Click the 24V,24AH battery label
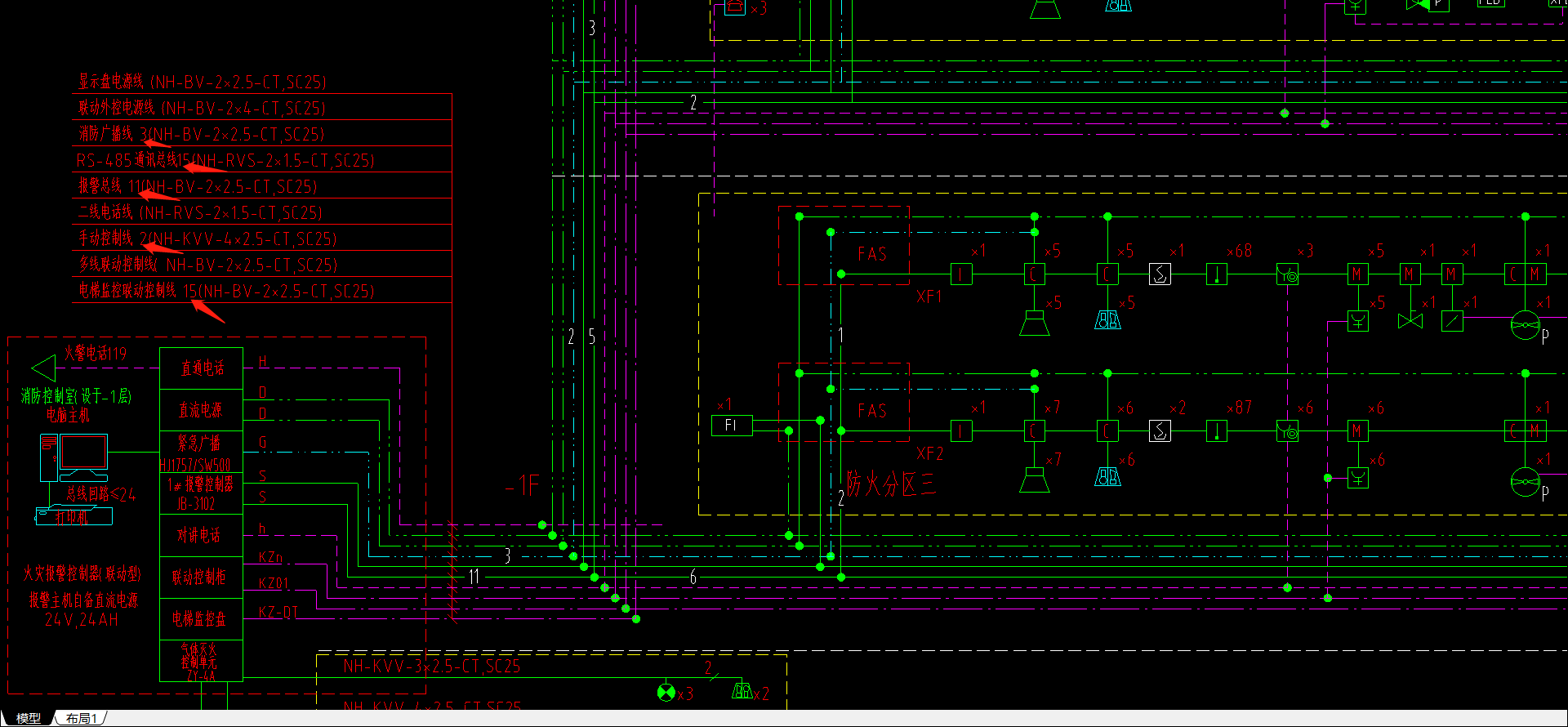The height and width of the screenshot is (727, 1568). (x=82, y=620)
